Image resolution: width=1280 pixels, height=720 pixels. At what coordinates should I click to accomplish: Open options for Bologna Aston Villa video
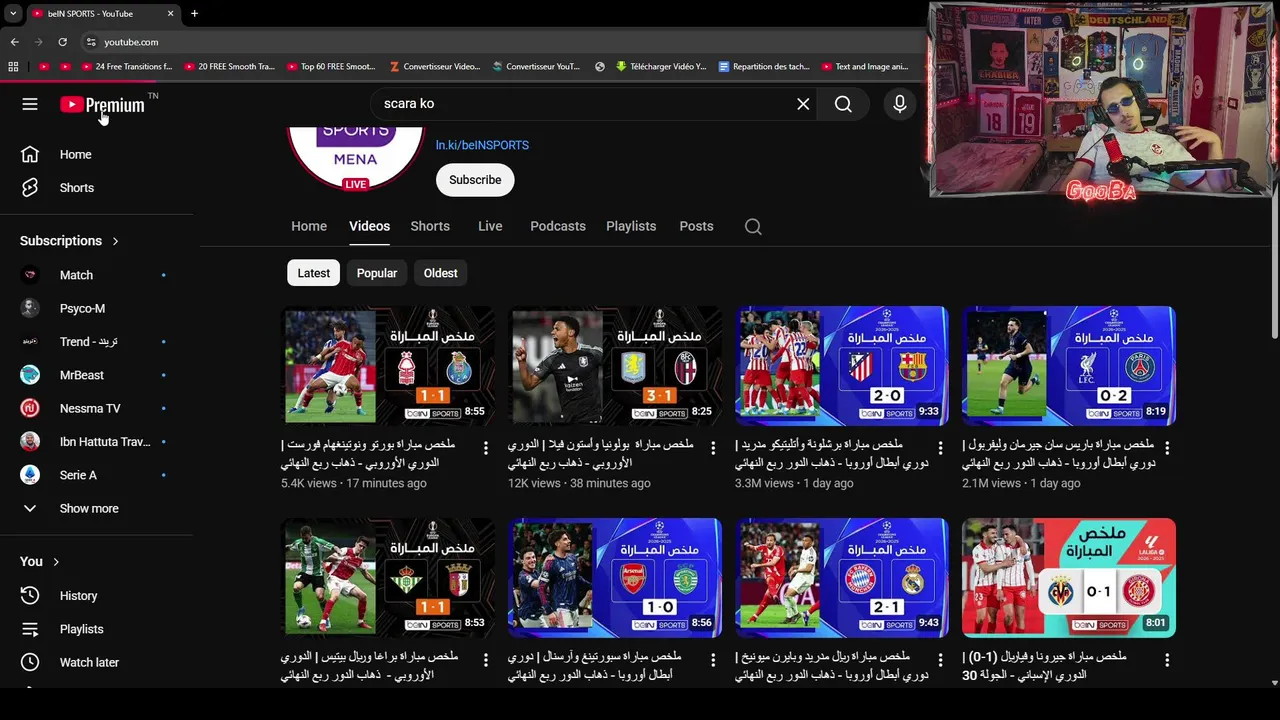pyautogui.click(x=713, y=448)
